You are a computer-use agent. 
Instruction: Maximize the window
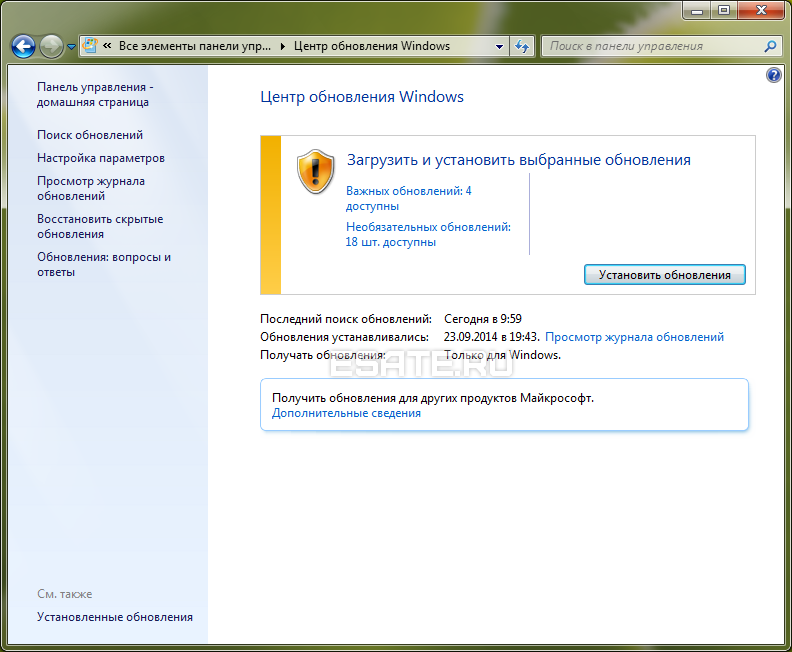(724, 10)
